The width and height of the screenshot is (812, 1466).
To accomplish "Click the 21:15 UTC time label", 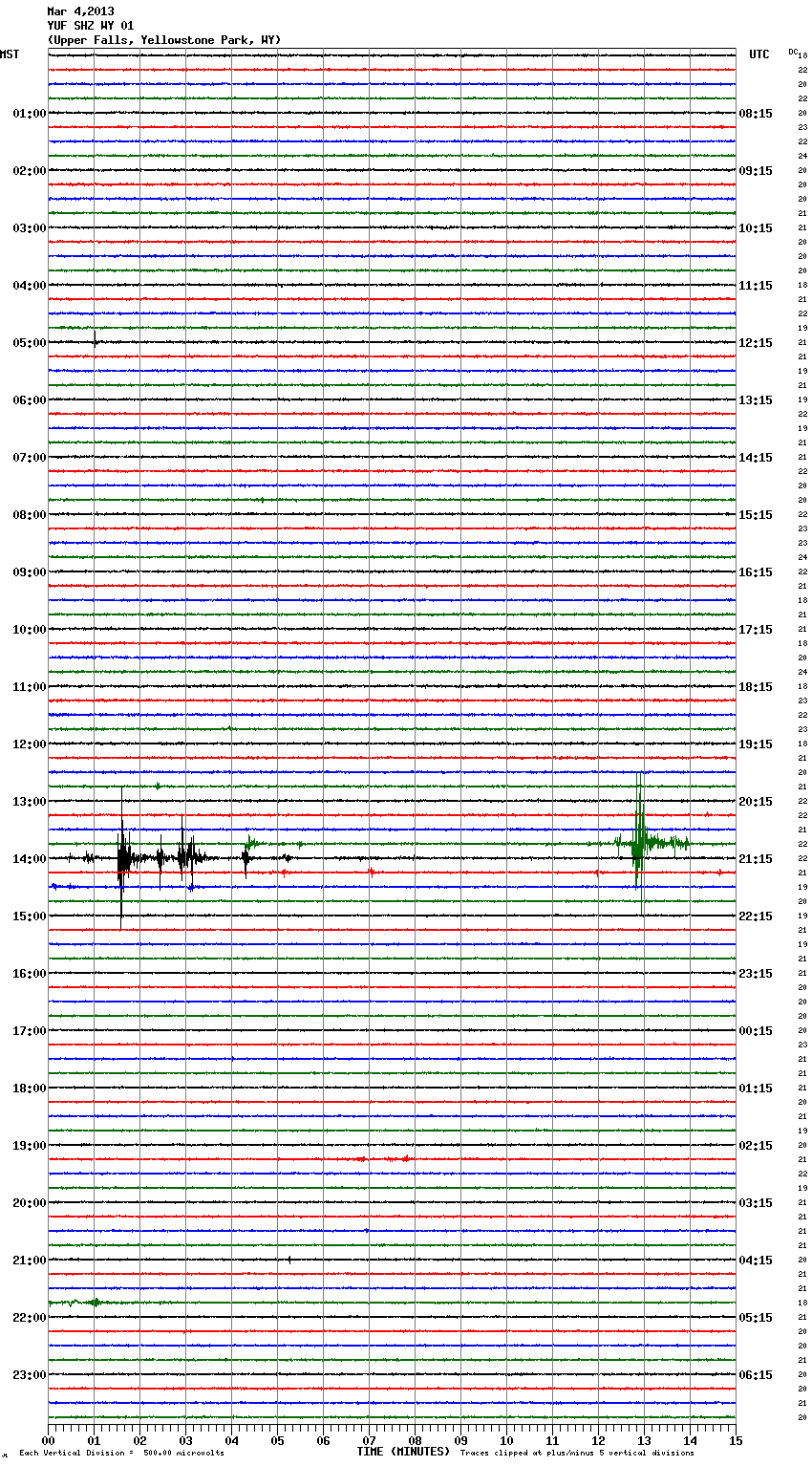I will click(x=756, y=859).
